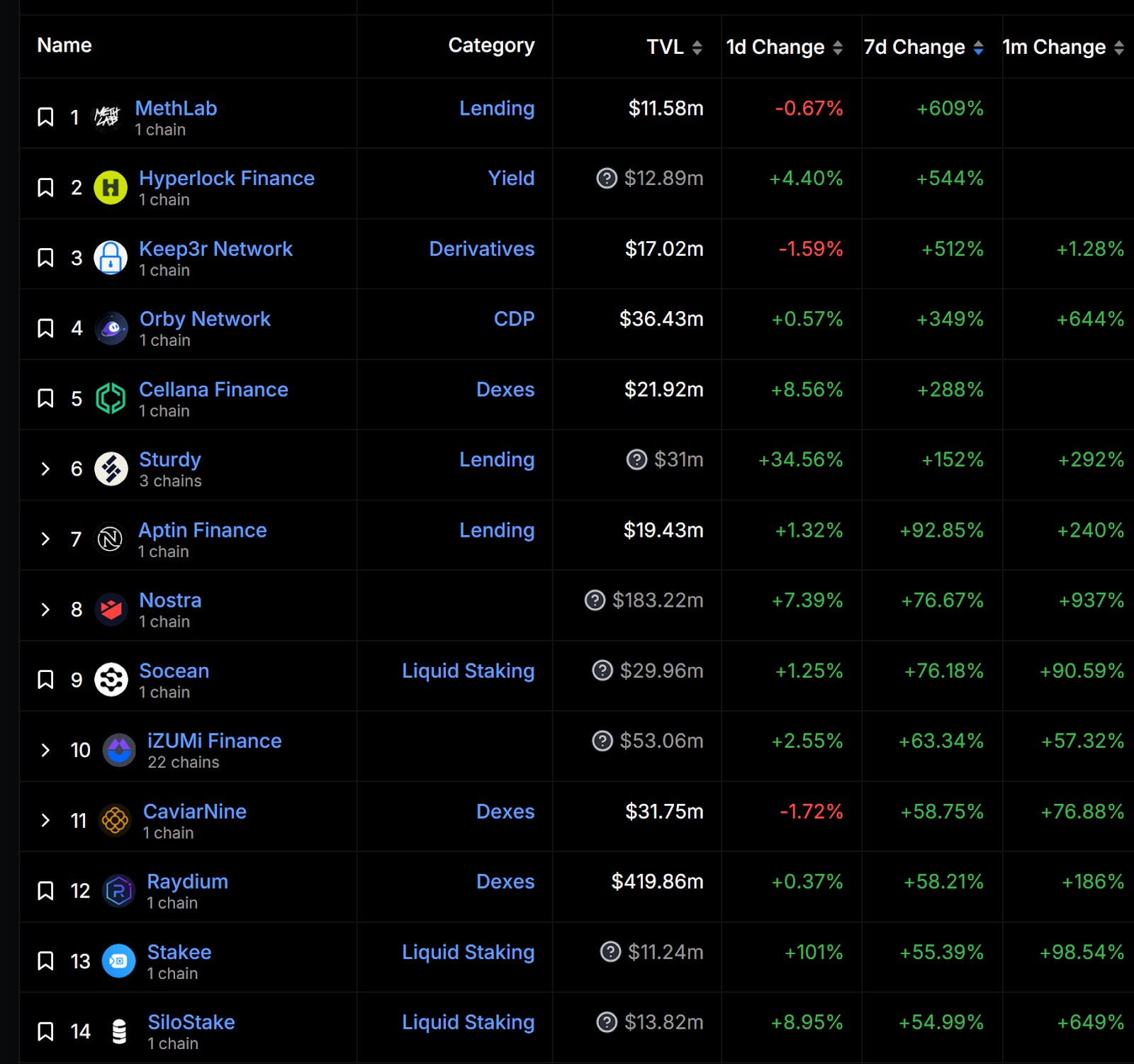Image resolution: width=1134 pixels, height=1064 pixels.
Task: Bookmark the Keep3r Network row
Action: (45, 258)
